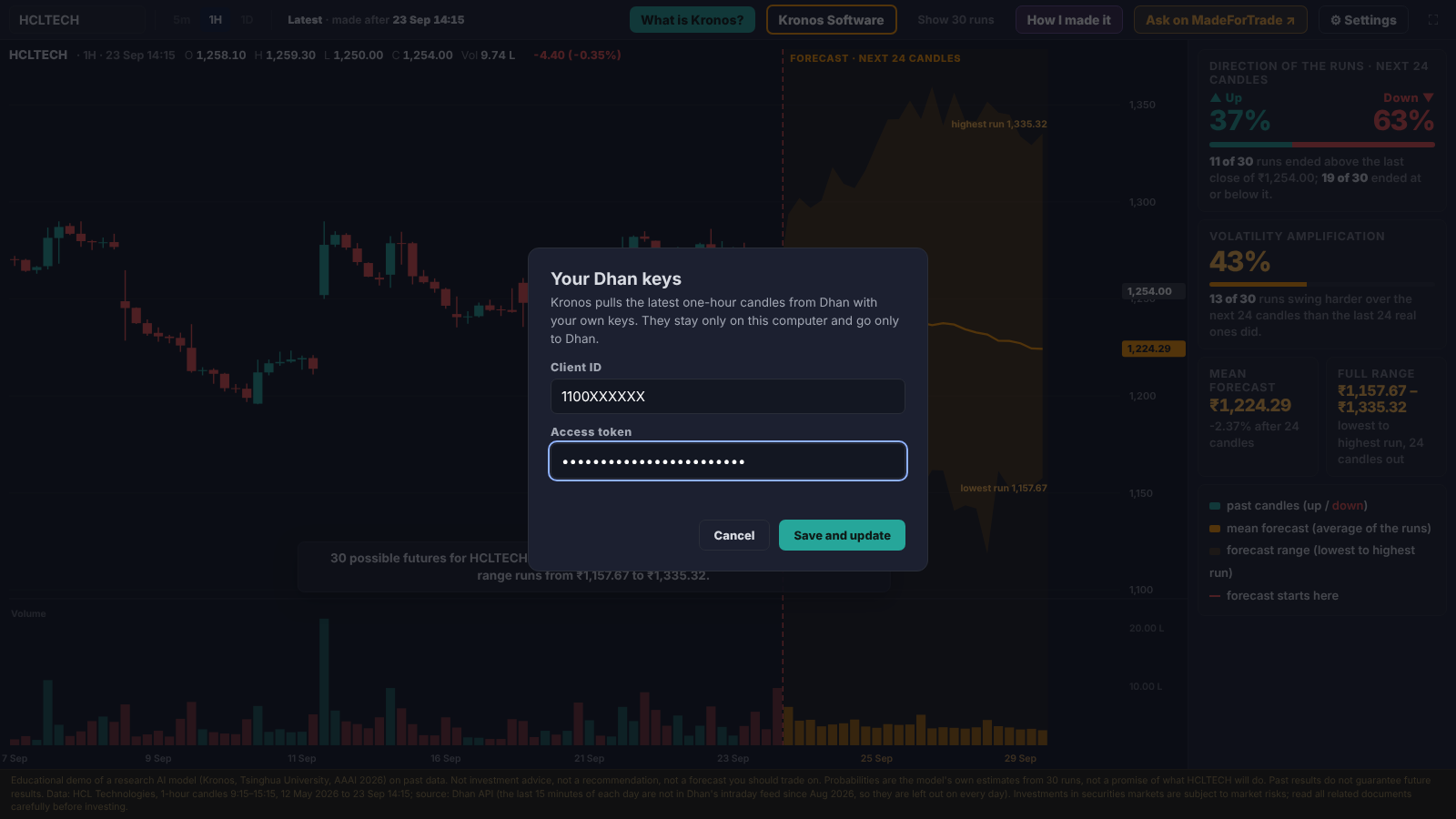Focus the Client ID field

728,397
